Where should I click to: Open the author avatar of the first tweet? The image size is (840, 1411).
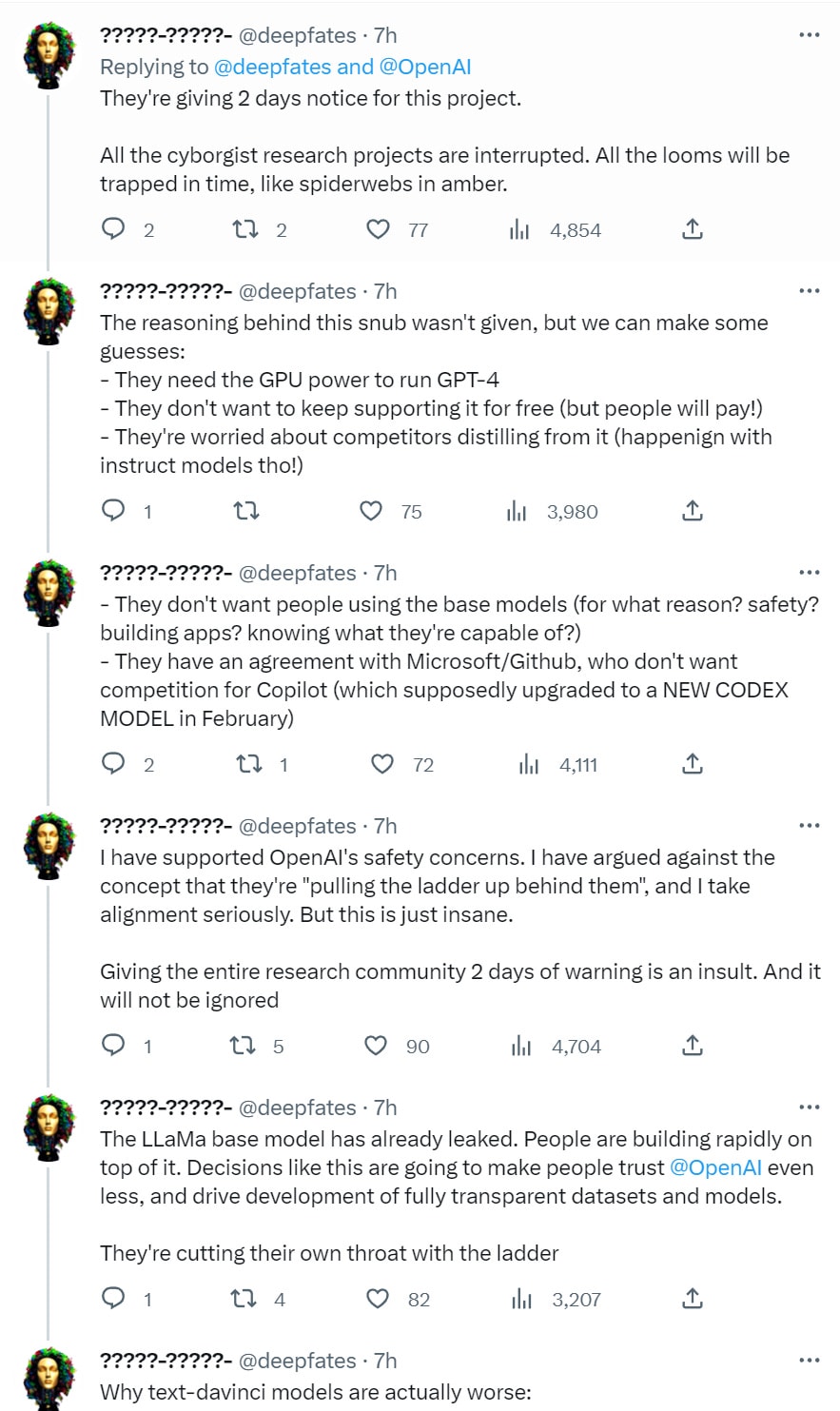tap(49, 56)
